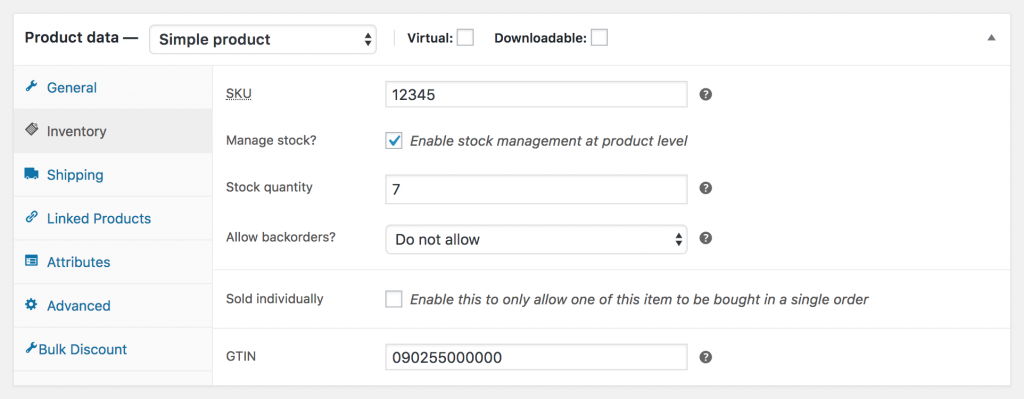Viewport: 1024px width, 399px height.
Task: Click the Linked Products chain icon
Action: [31, 217]
